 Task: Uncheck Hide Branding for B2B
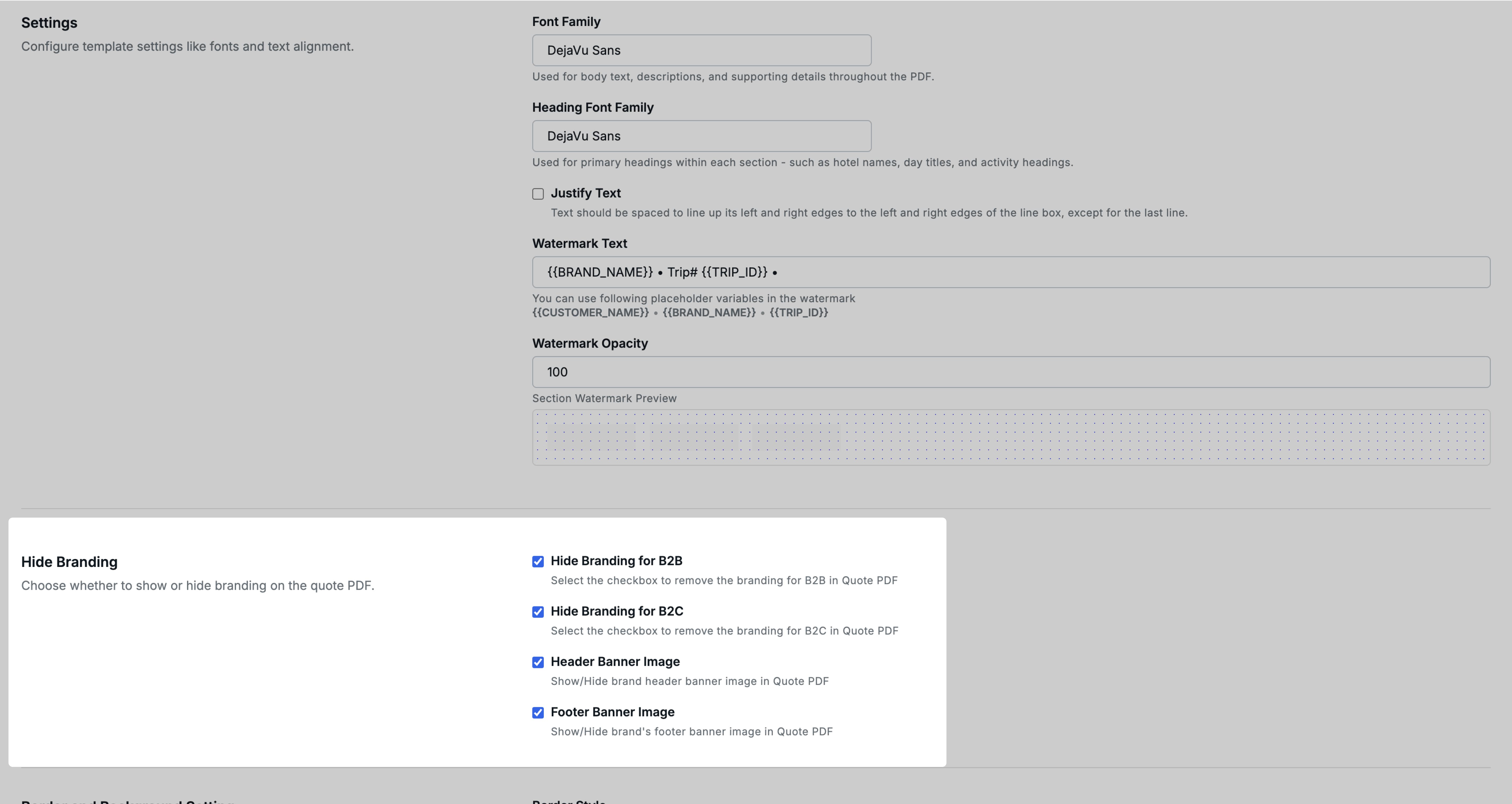(x=538, y=562)
